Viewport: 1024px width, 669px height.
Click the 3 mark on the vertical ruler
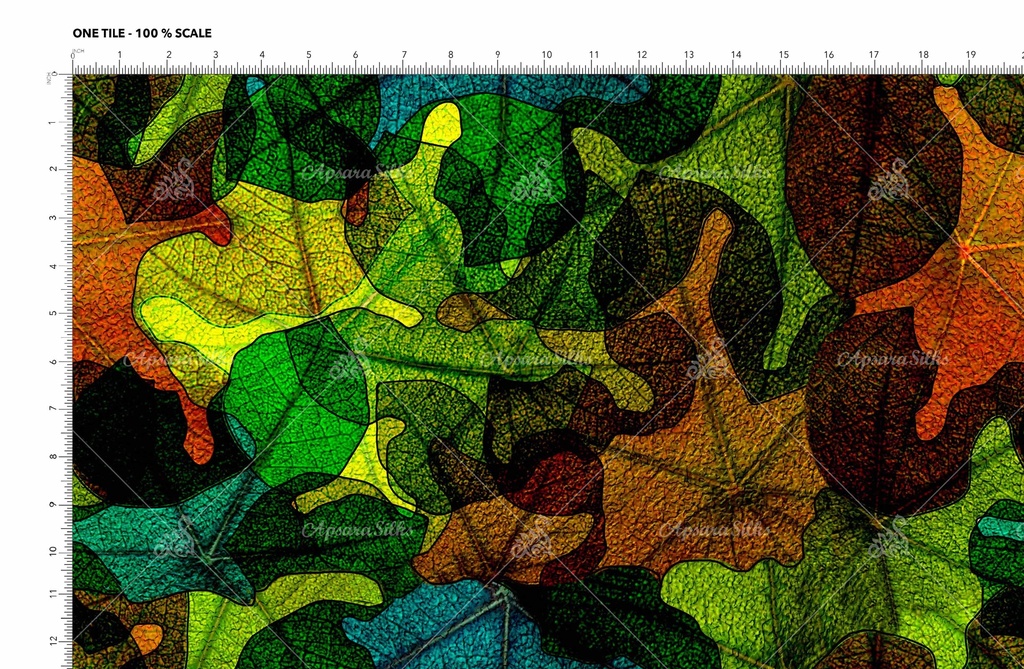coord(52,217)
